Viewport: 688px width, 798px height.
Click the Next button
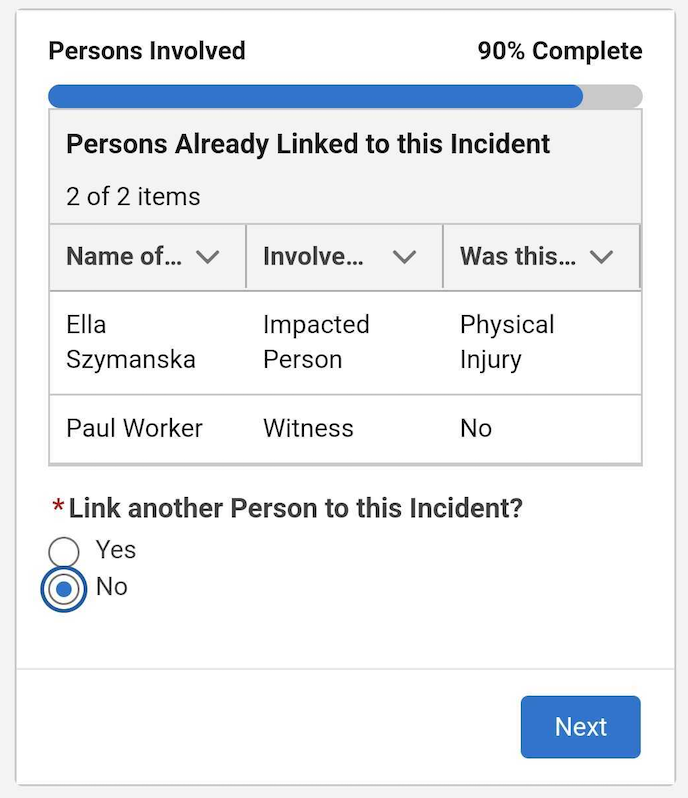pyautogui.click(x=581, y=727)
